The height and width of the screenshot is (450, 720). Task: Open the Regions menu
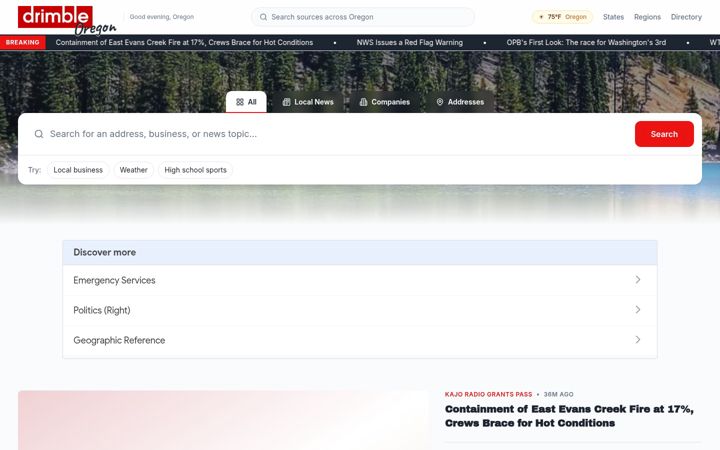[x=647, y=17]
